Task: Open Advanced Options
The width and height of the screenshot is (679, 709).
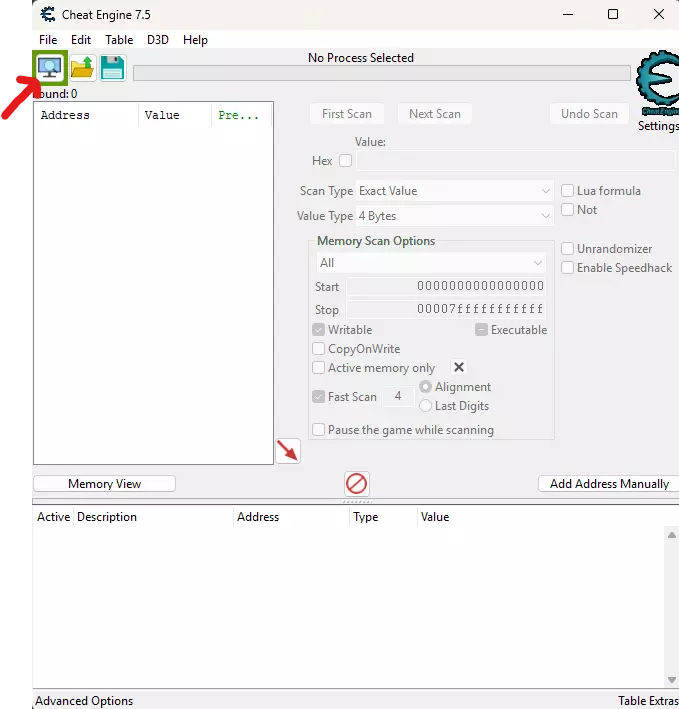Action: click(84, 701)
